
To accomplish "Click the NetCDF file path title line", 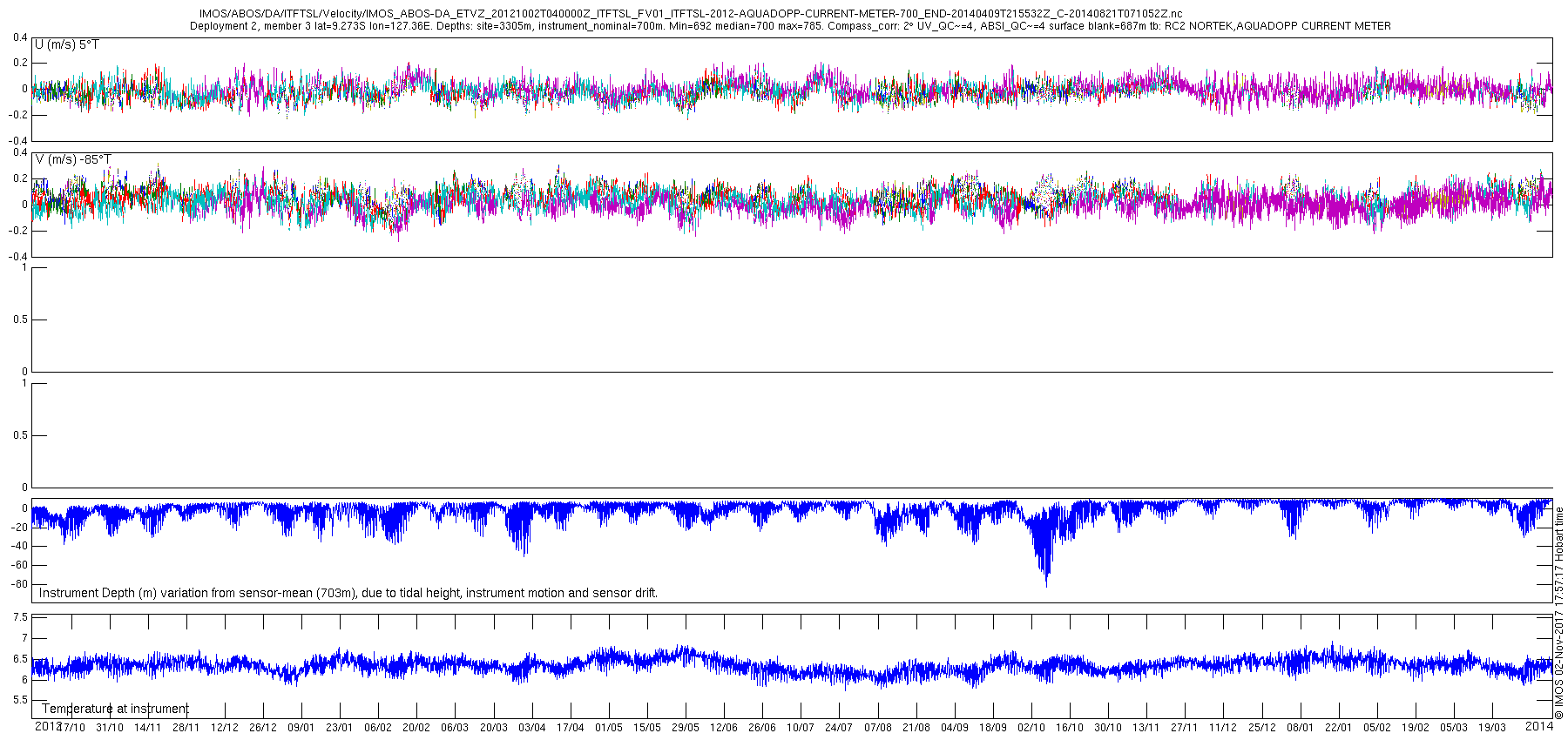I will (691, 14).
